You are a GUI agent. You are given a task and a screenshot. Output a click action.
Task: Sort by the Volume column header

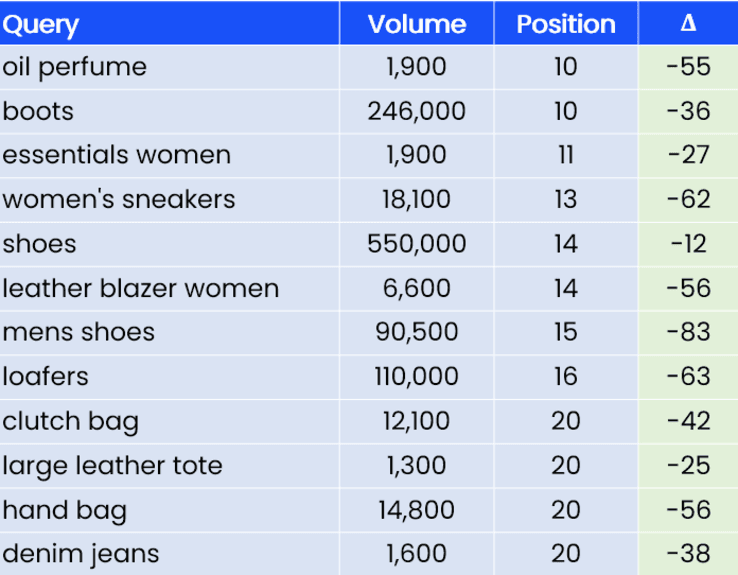point(416,24)
